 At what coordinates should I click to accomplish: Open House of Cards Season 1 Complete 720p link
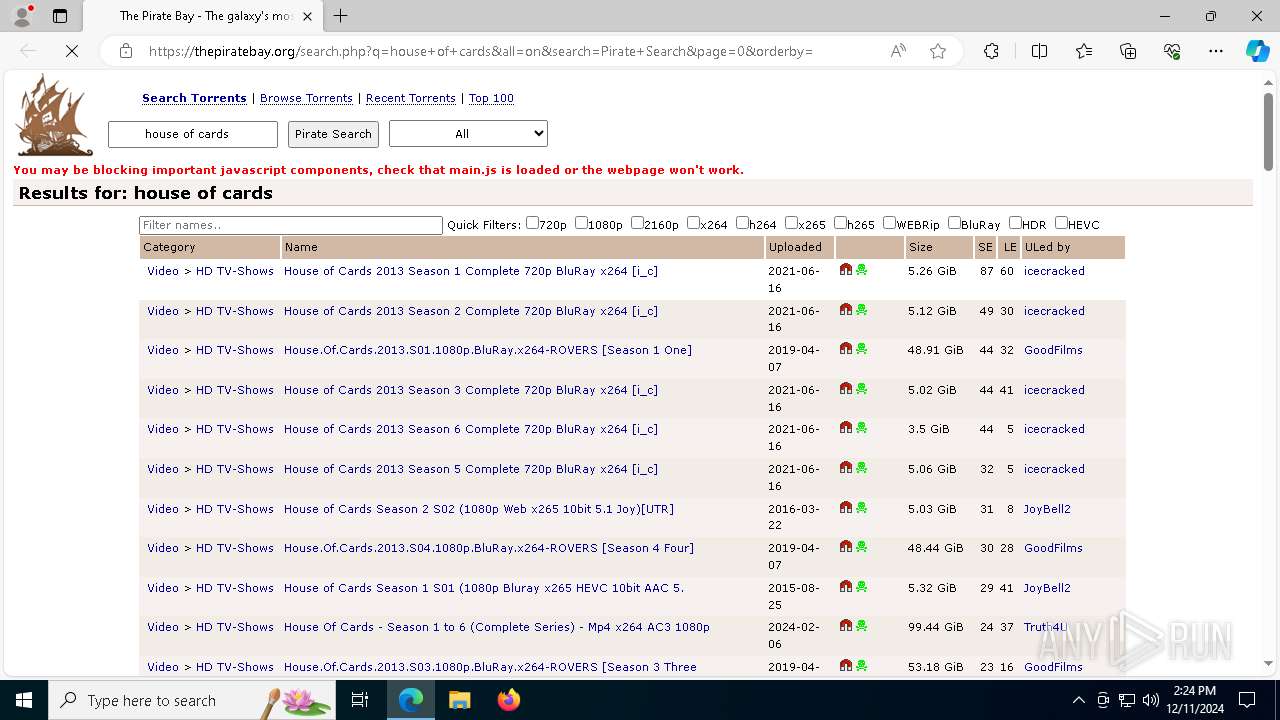(471, 271)
